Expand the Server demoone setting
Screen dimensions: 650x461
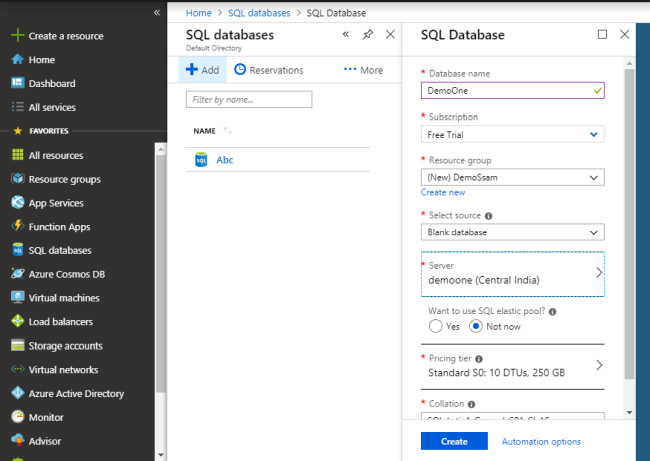tap(512, 274)
